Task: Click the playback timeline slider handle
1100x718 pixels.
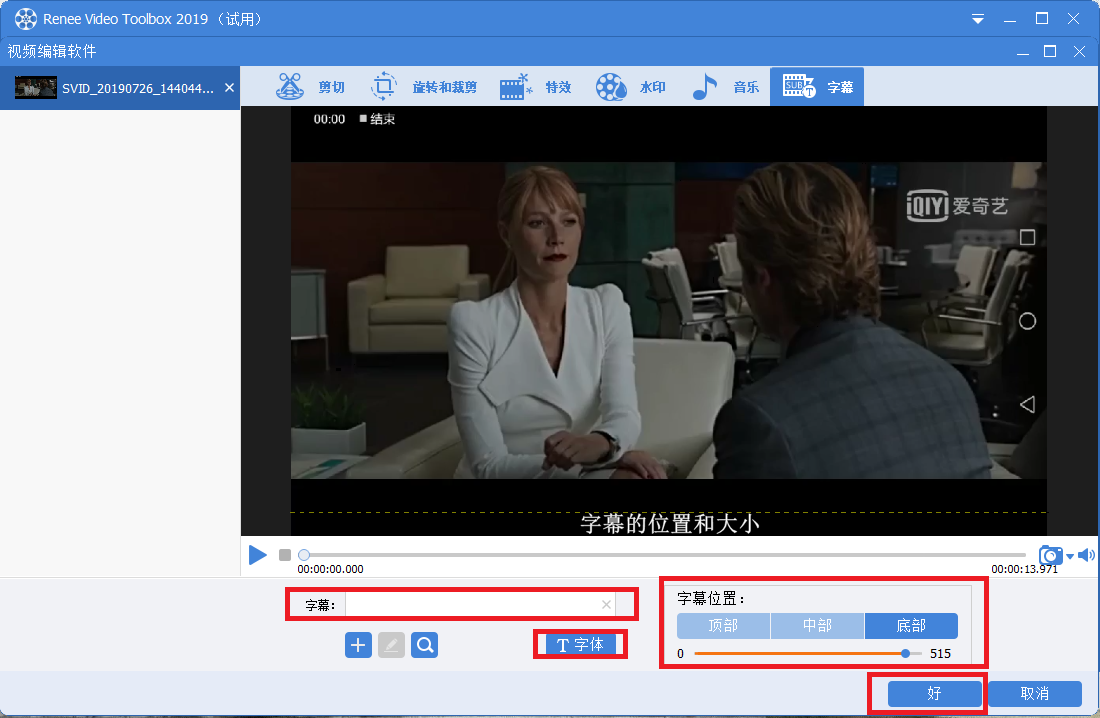Action: [304, 554]
